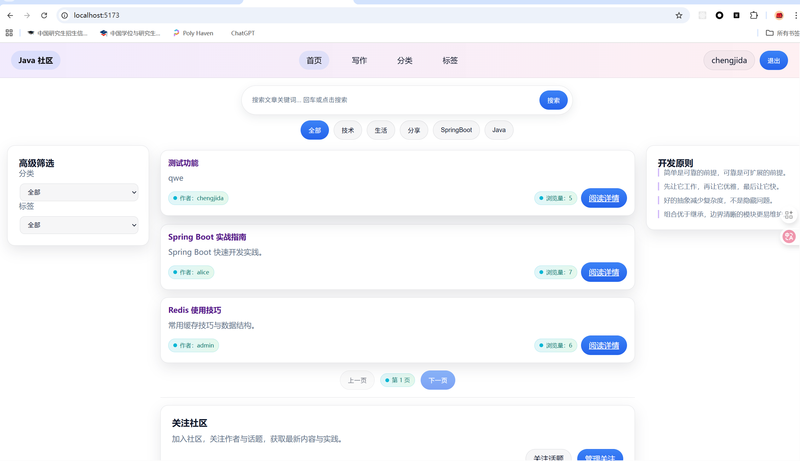The image size is (800, 461).
Task: Go back with the browser back arrow
Action: pyautogui.click(x=10, y=15)
